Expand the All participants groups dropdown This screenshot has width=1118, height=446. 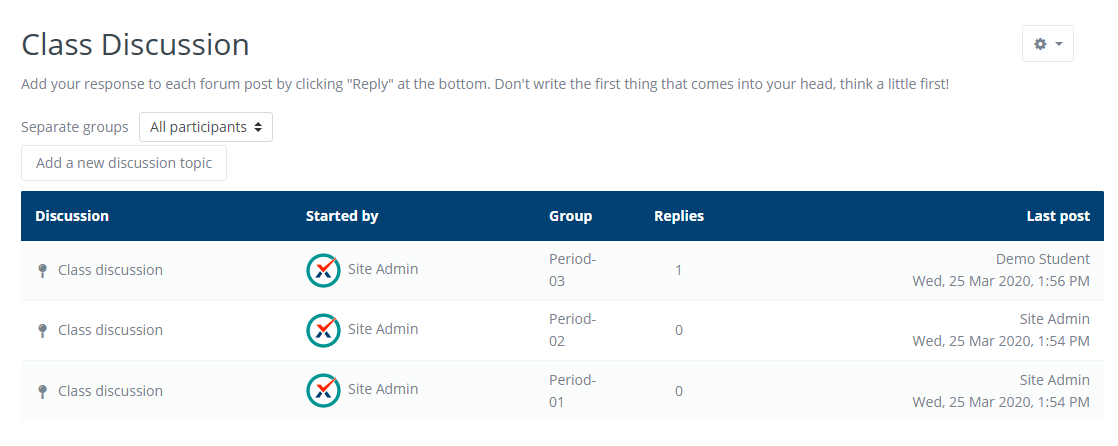click(206, 127)
